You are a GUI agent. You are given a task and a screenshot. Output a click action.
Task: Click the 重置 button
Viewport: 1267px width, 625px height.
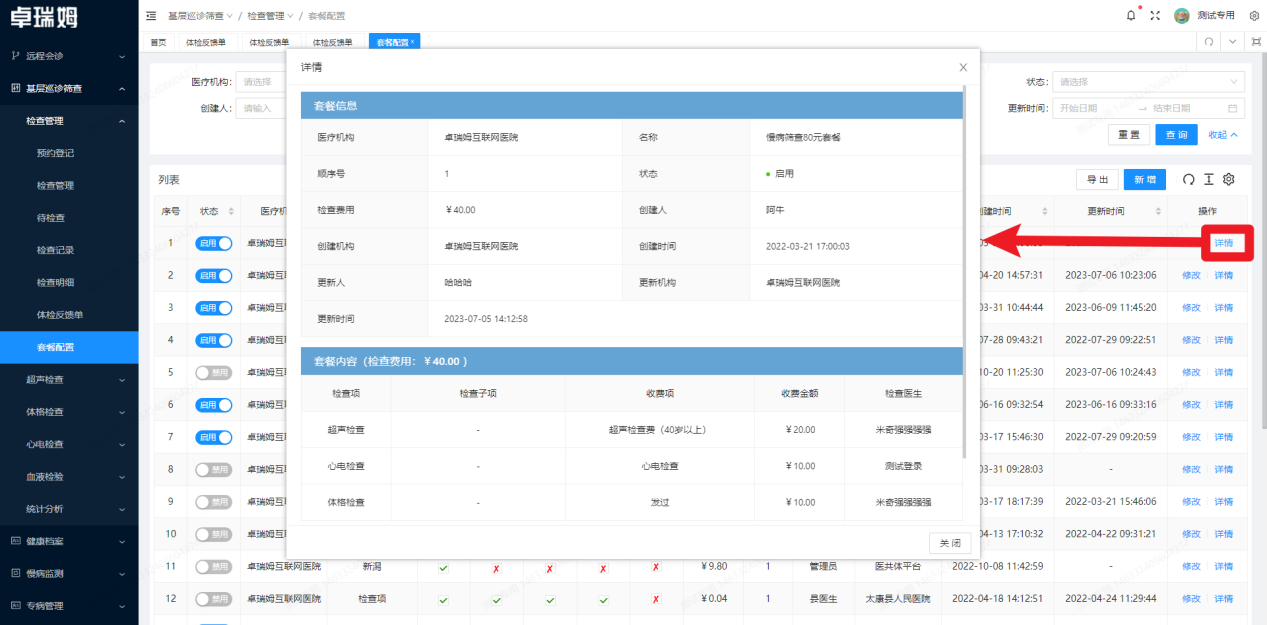click(x=1128, y=135)
